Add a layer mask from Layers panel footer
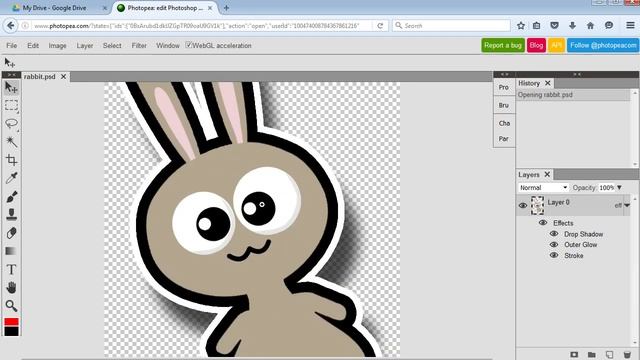The width and height of the screenshot is (640, 360). pyautogui.click(x=574, y=354)
